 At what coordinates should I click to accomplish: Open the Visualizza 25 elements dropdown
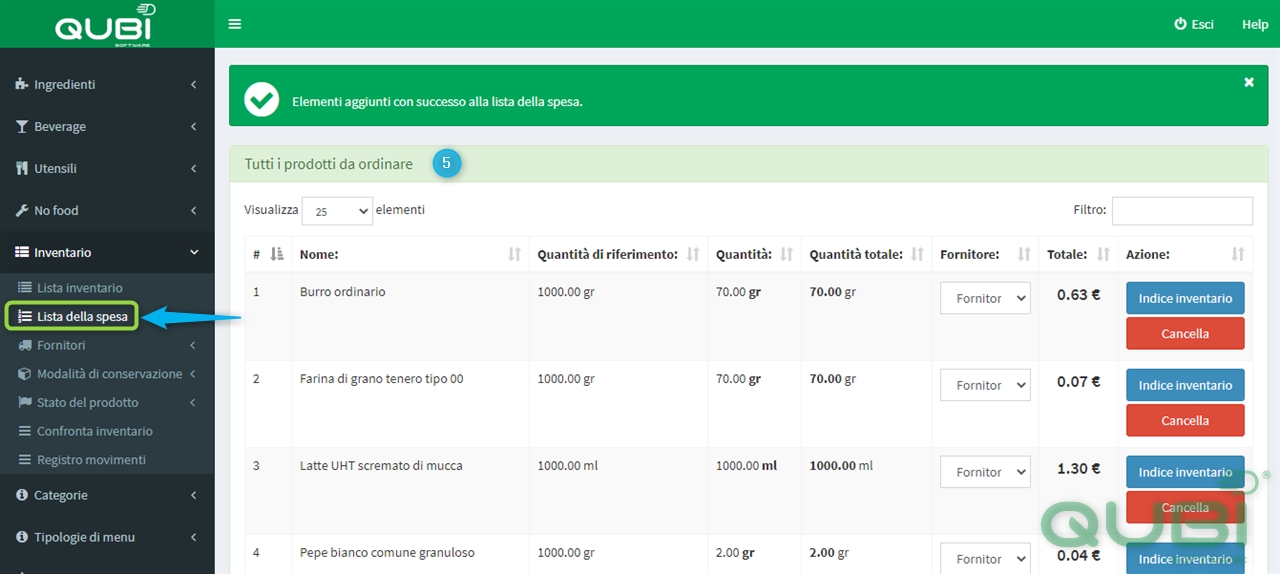click(337, 211)
